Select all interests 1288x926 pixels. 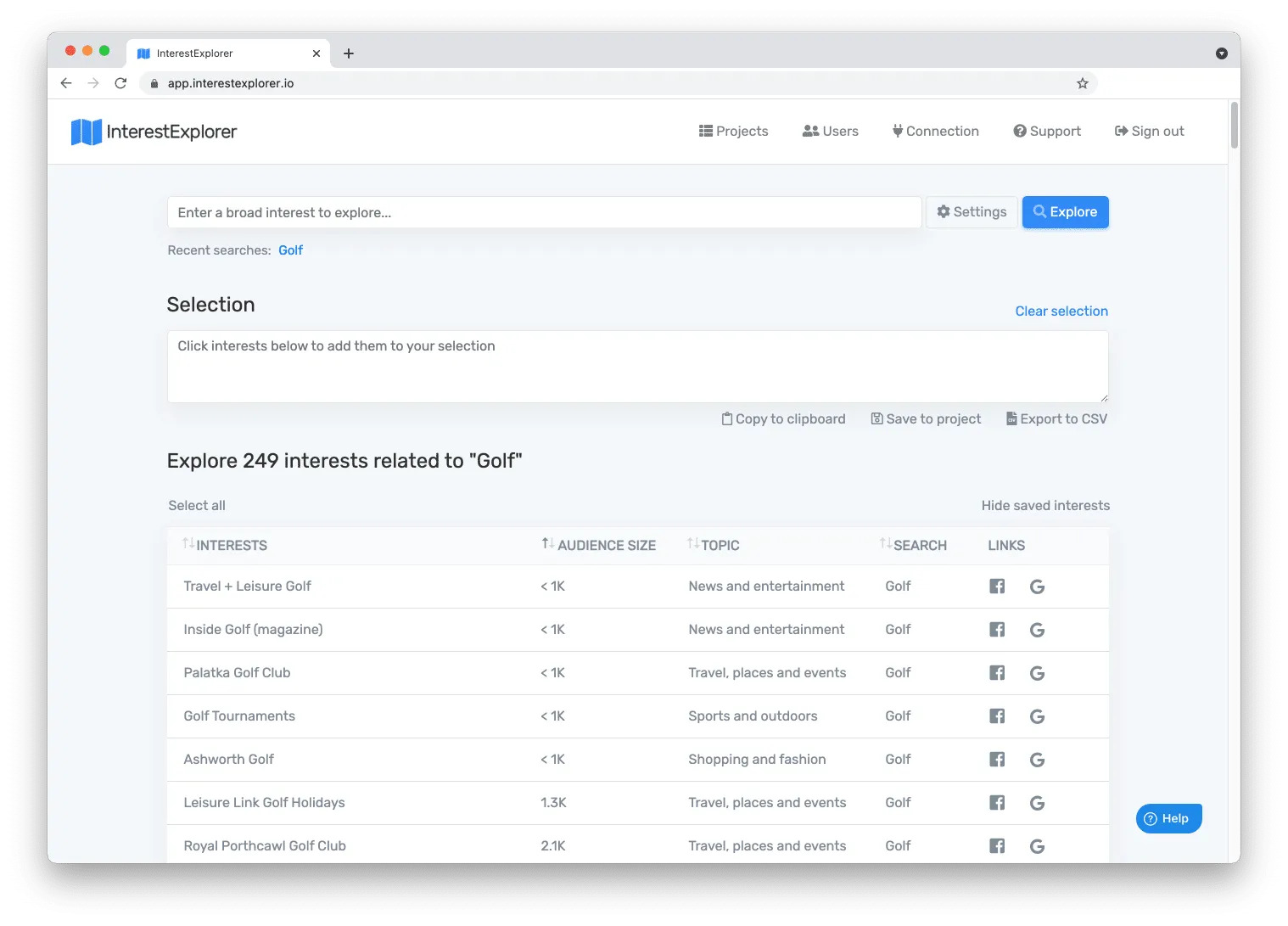pyautogui.click(x=197, y=506)
